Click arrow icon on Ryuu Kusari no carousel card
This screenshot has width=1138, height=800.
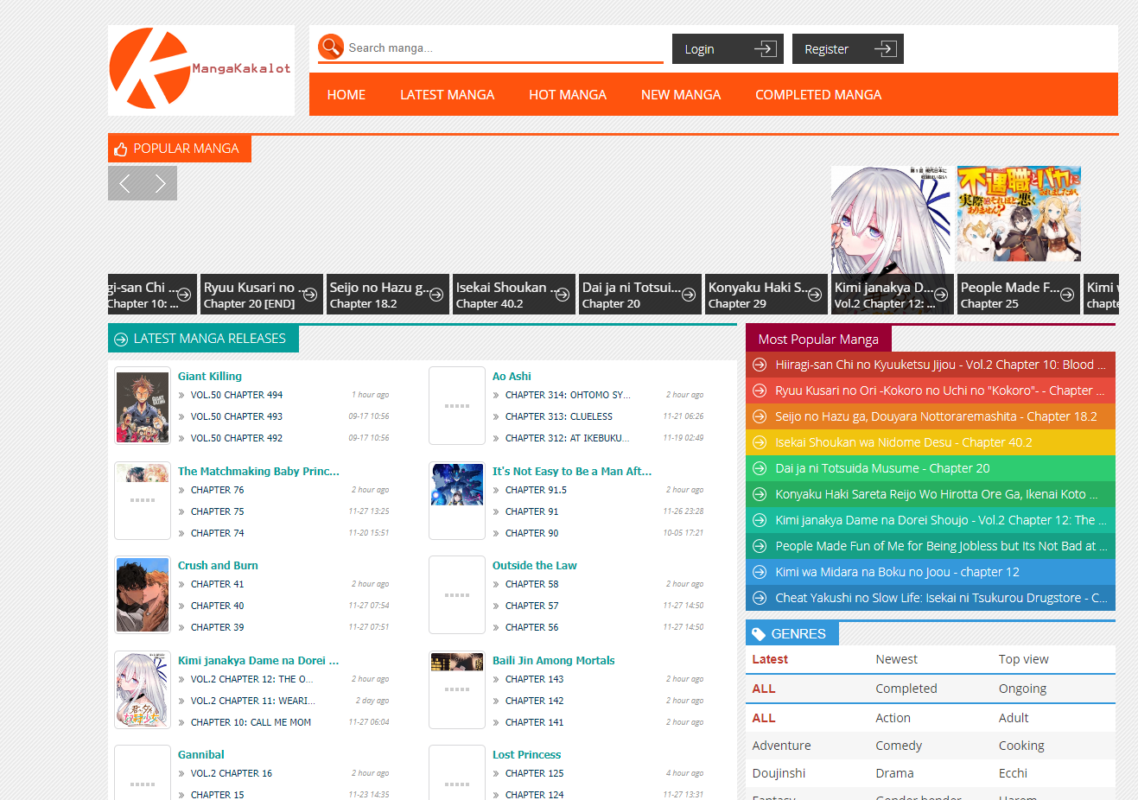[310, 295]
